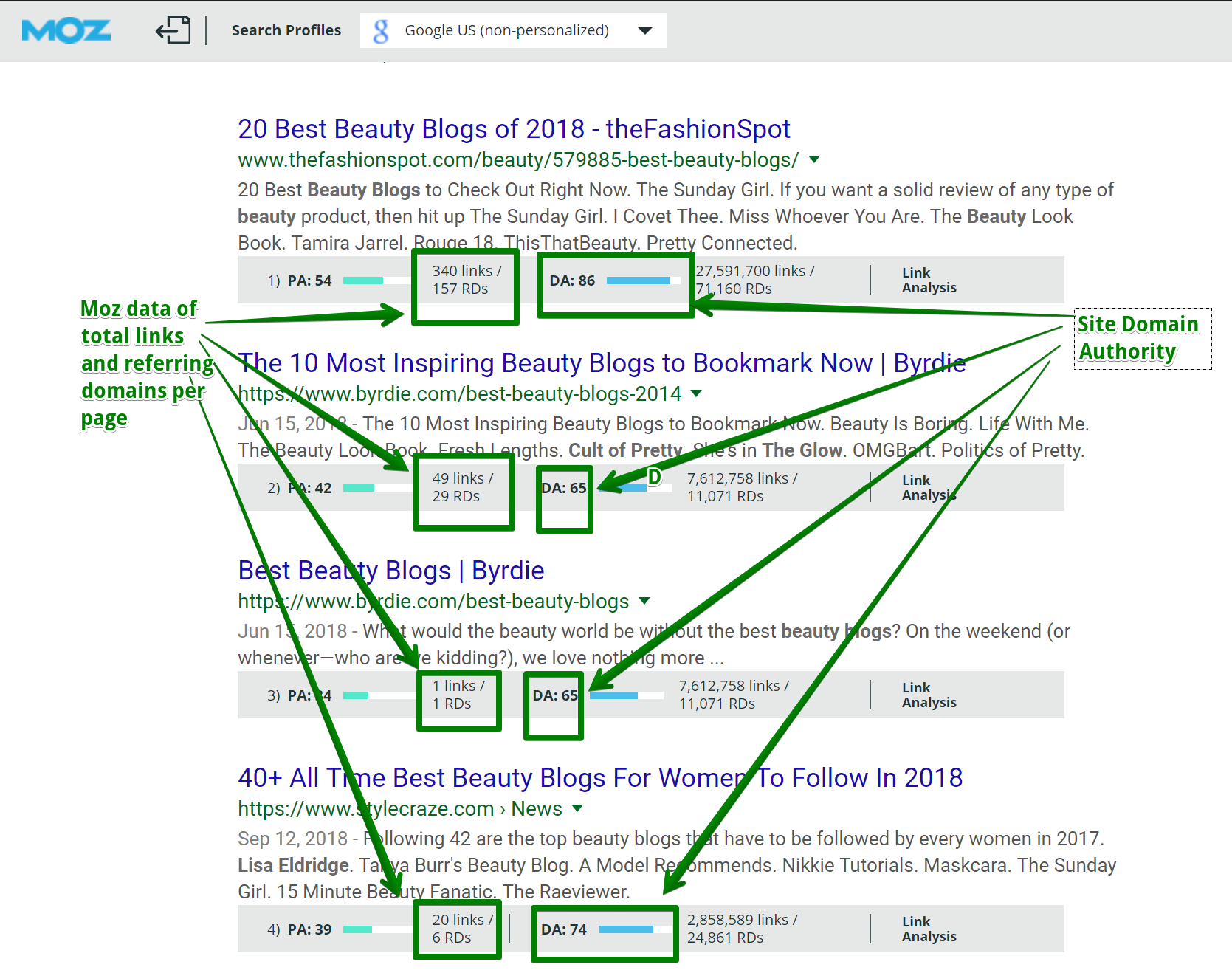
Task: Click the 'DA: 74' label
Action: tap(564, 930)
